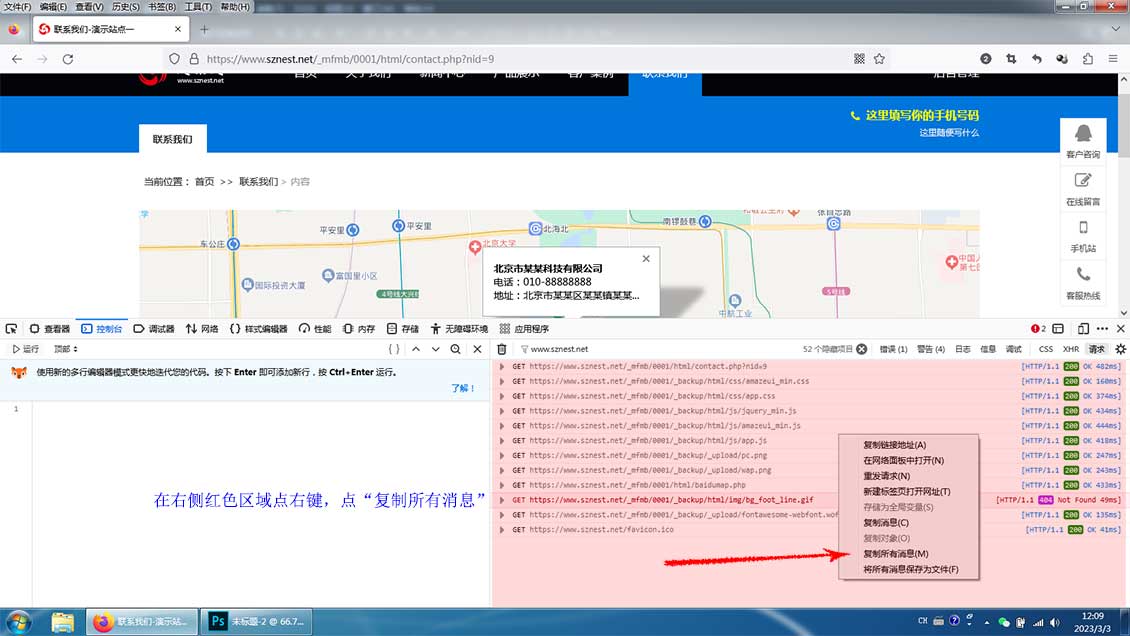Toggle the 警告 (4) console filter
1130x636 pixels.
click(930, 349)
